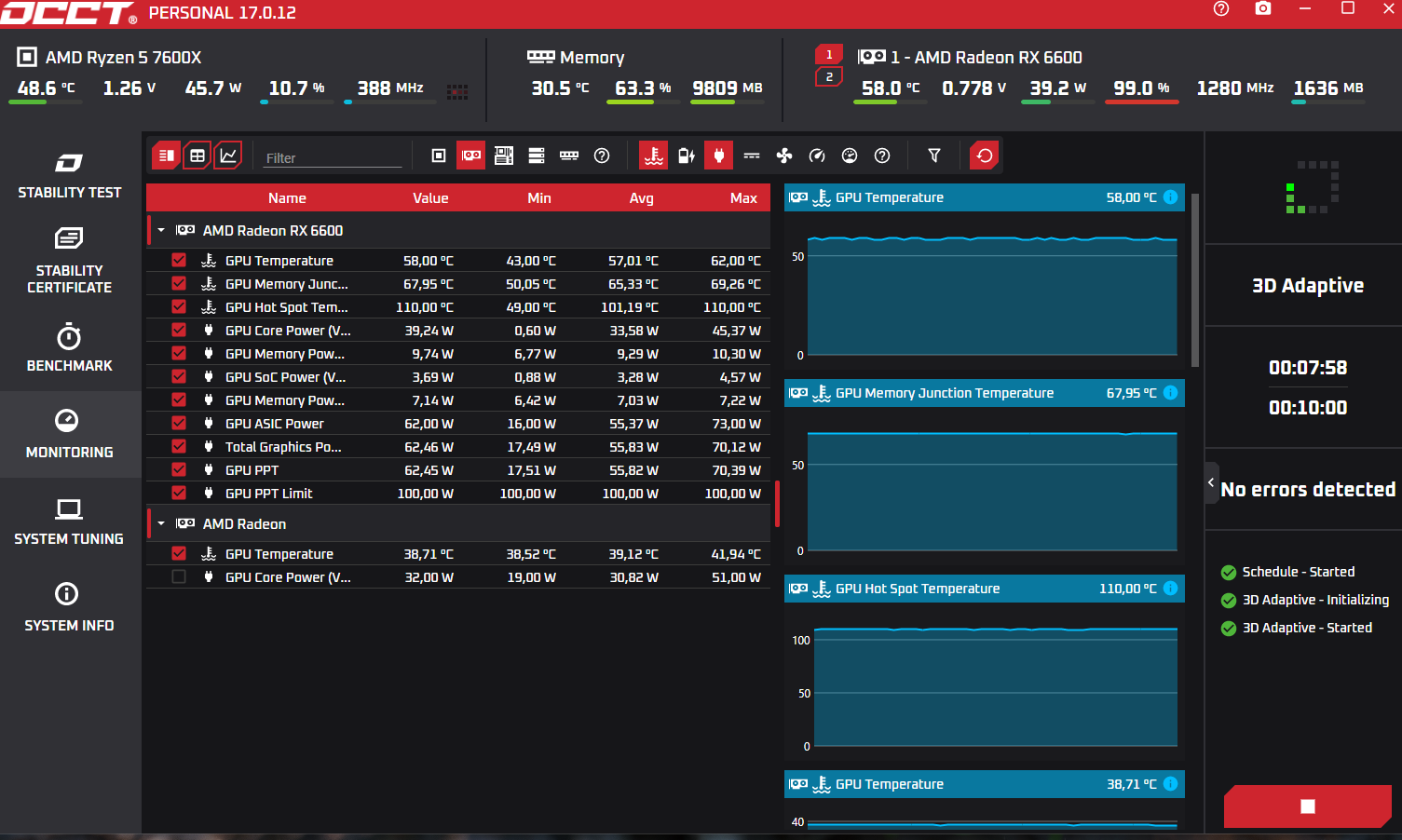The height and width of the screenshot is (840, 1402).
Task: Sort by the Max column header
Action: click(743, 197)
